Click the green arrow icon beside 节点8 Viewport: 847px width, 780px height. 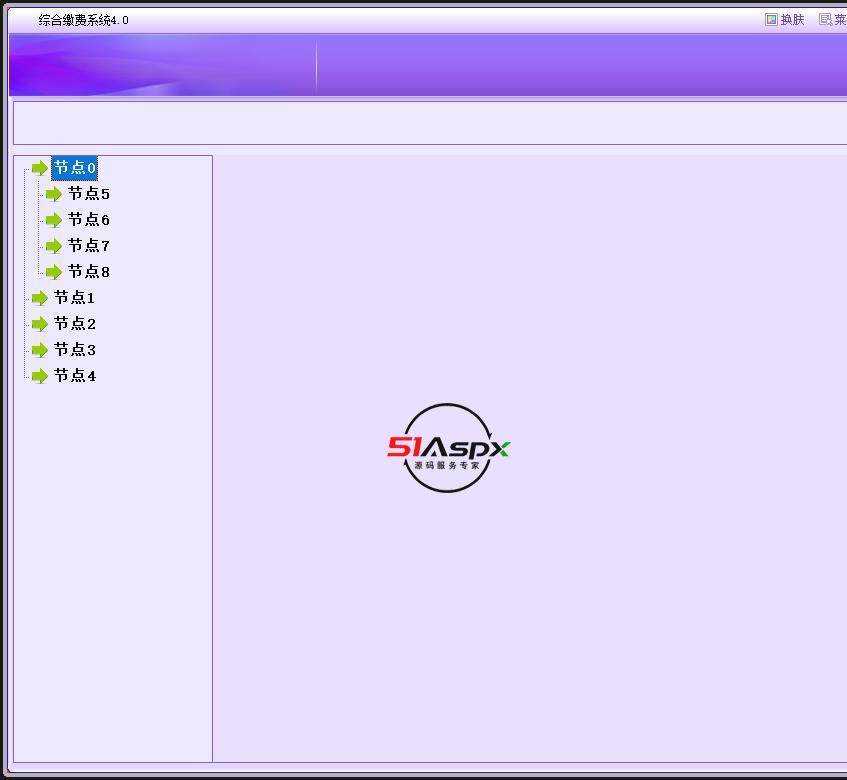(54, 272)
